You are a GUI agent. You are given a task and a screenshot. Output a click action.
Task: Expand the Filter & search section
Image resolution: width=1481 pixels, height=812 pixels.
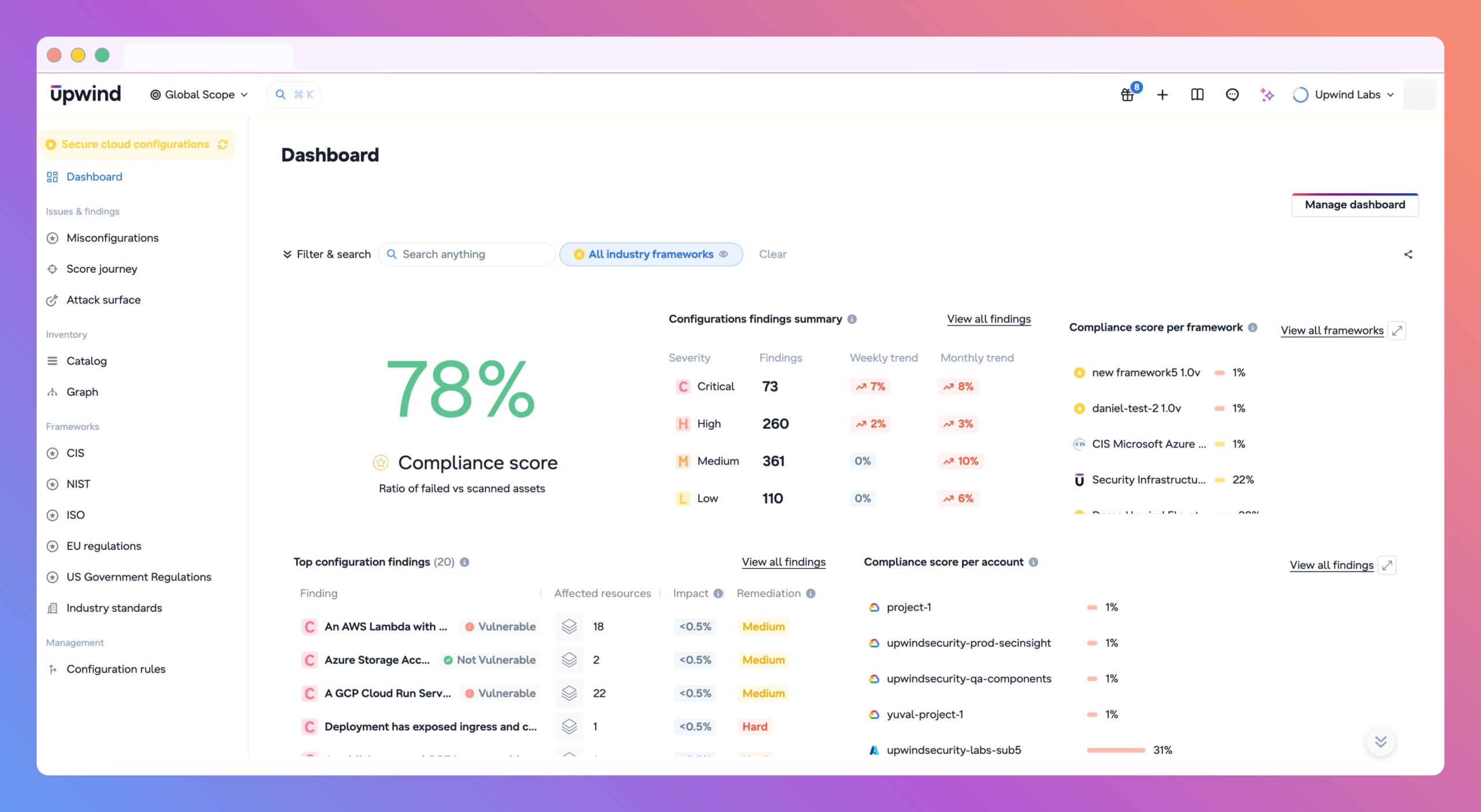327,254
